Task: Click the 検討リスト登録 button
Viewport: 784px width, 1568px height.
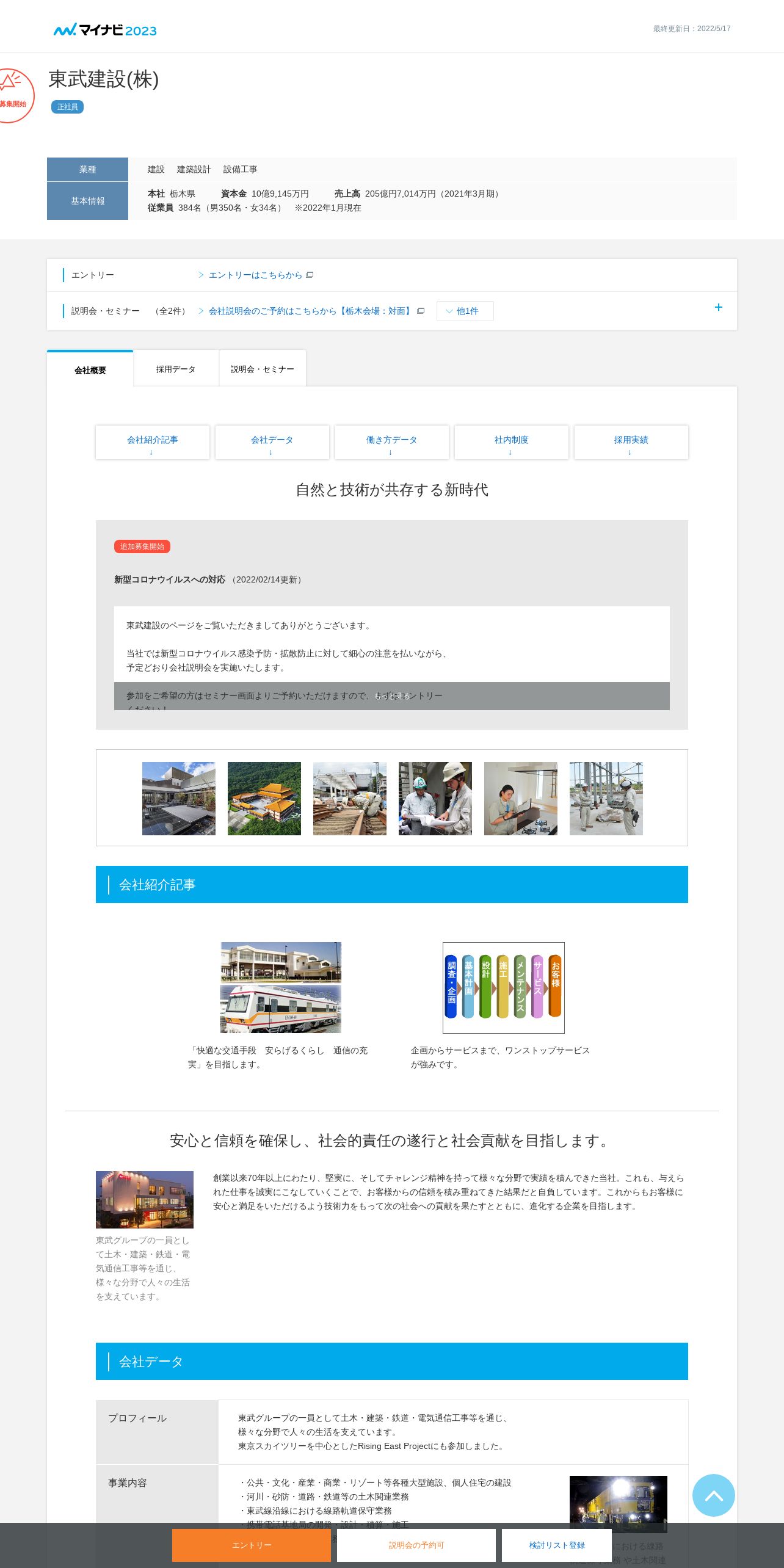Action: point(557,1545)
